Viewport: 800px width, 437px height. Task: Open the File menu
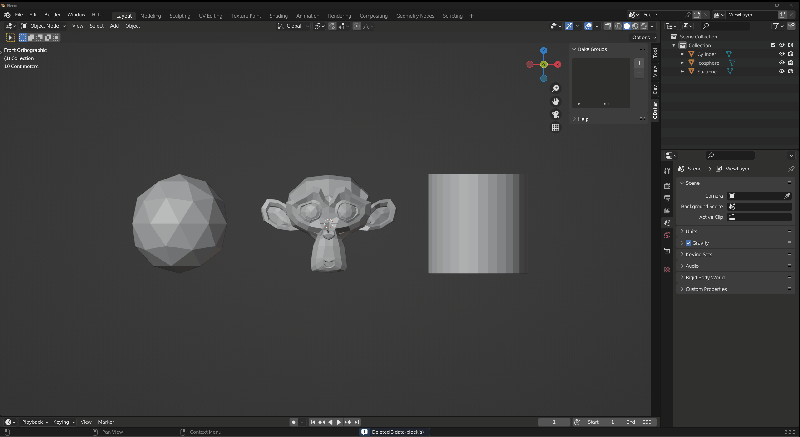click(x=19, y=15)
